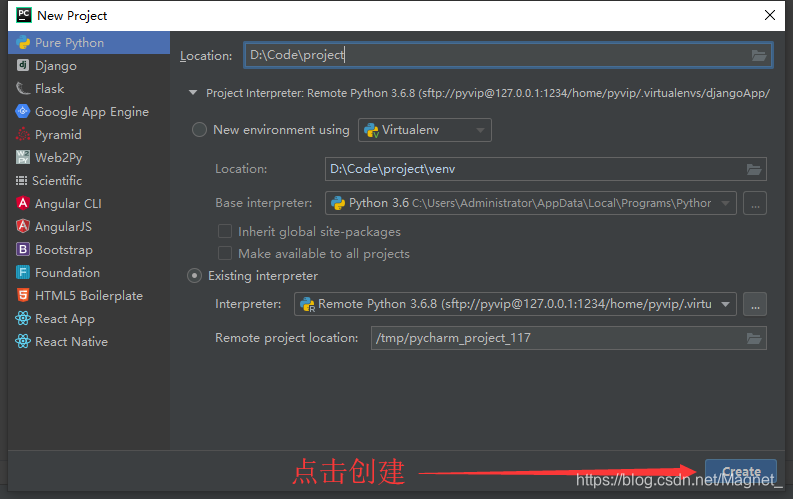Enable Inherit global site-packages checkbox
This screenshot has height=499, width=793.
(225, 231)
